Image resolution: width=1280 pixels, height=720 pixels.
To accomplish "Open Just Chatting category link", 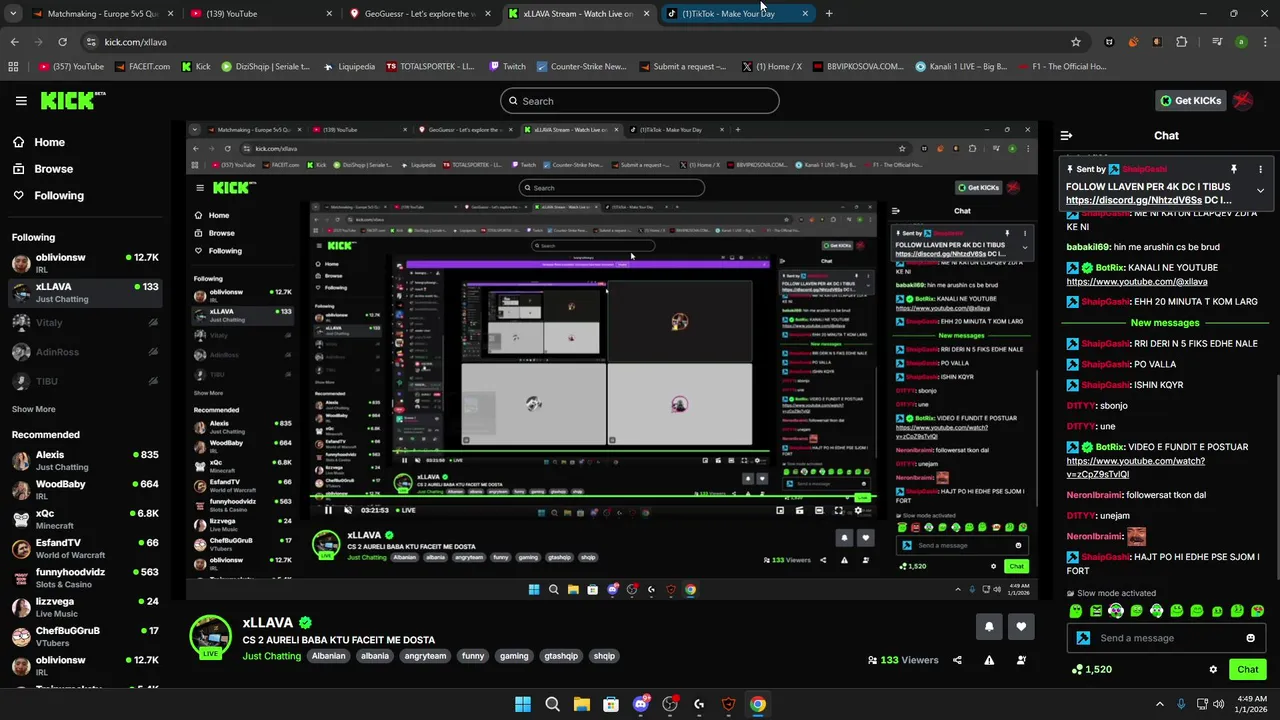I will pos(271,656).
